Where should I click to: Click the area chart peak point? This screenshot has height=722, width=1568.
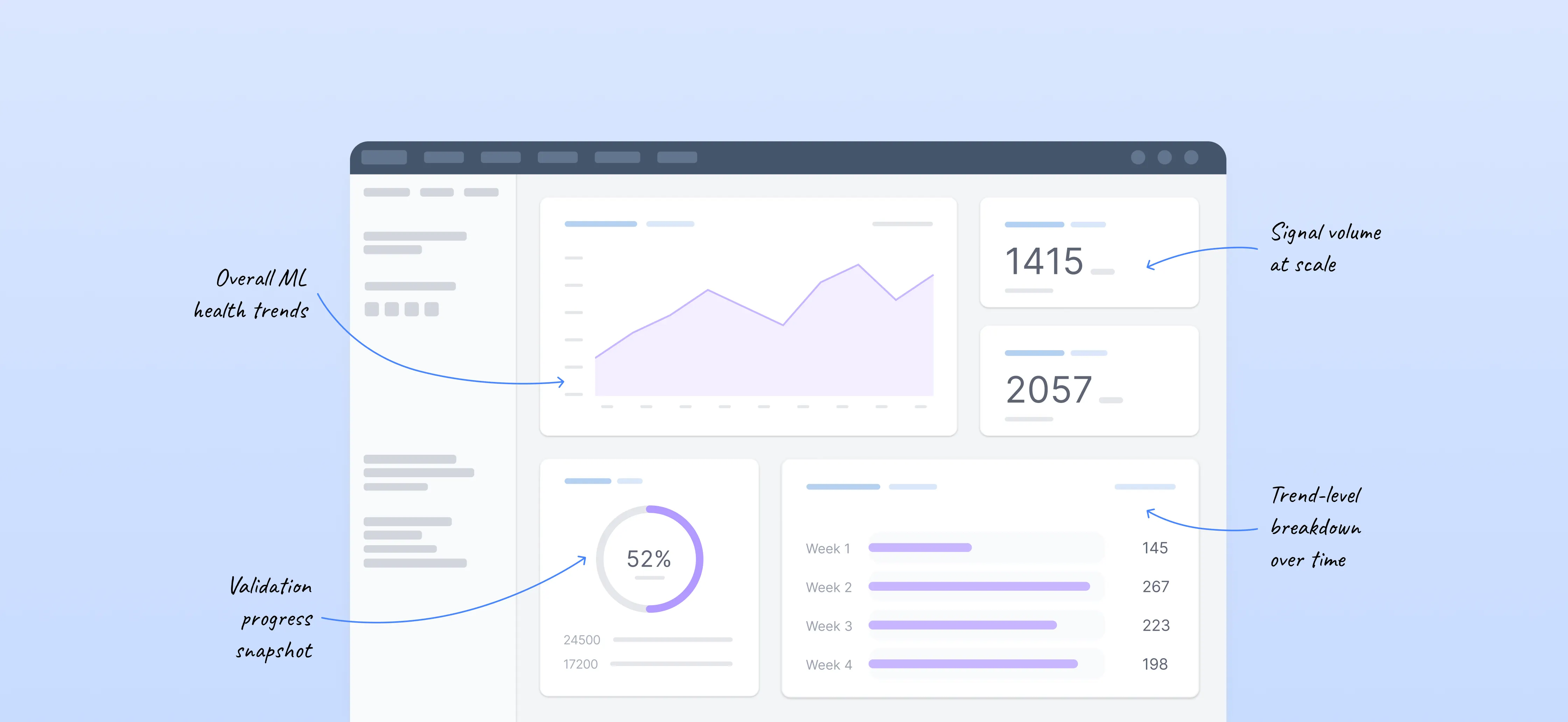click(858, 264)
